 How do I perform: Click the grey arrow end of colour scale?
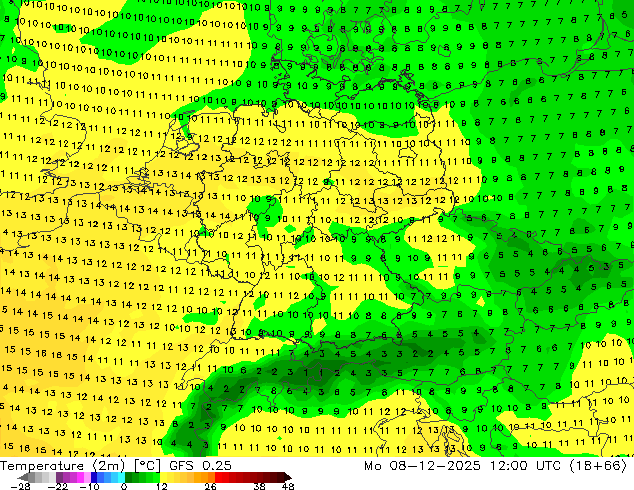(23, 477)
